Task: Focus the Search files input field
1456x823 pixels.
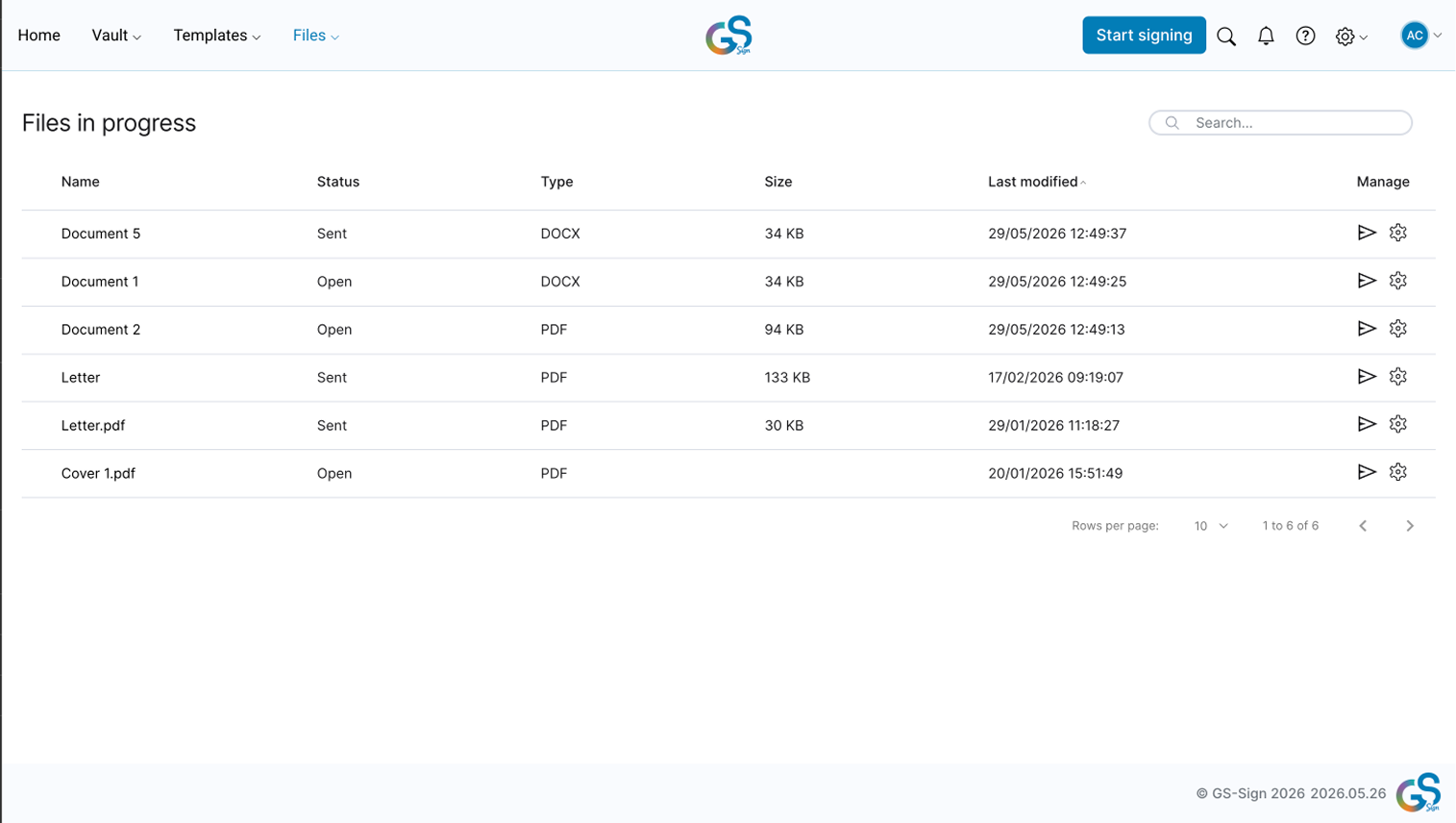Action: tap(1280, 123)
